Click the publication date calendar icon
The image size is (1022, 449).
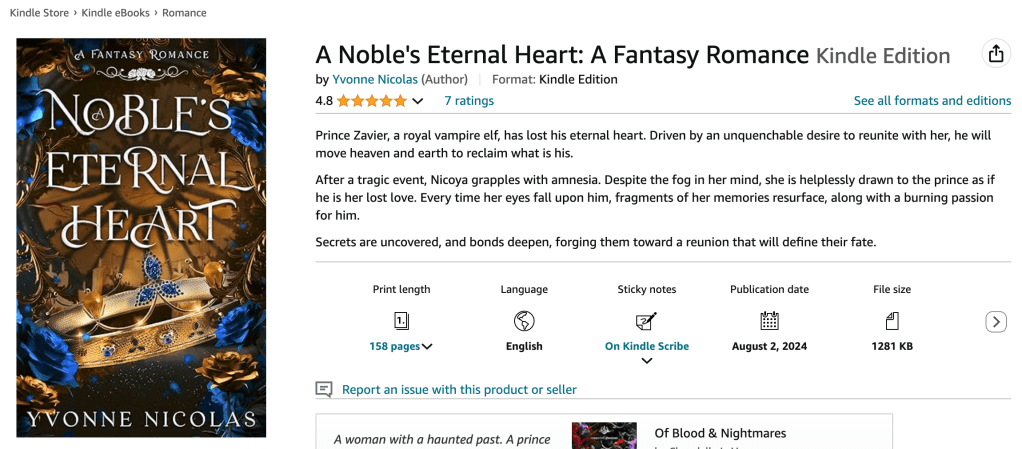point(769,321)
